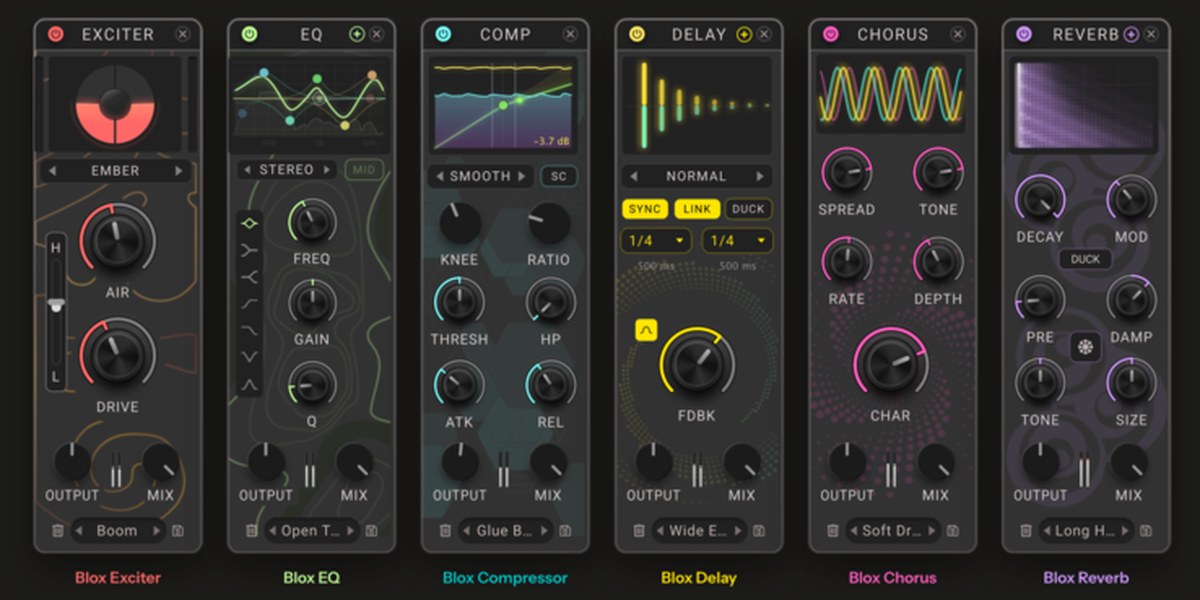1200x600 pixels.
Task: Click the large CHAR knob in Chorus
Action: click(x=890, y=363)
